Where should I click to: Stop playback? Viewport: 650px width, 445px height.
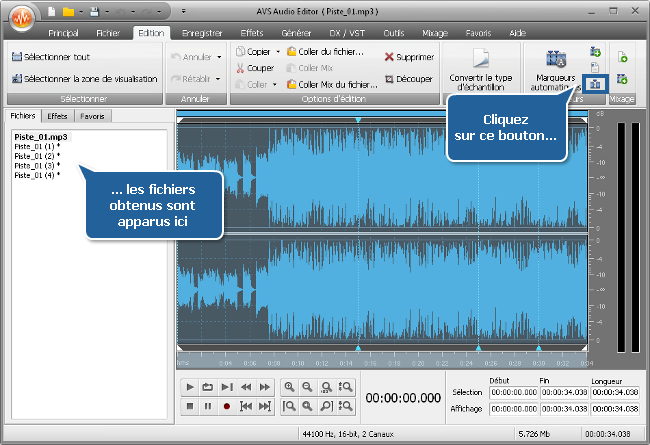[x=190, y=406]
